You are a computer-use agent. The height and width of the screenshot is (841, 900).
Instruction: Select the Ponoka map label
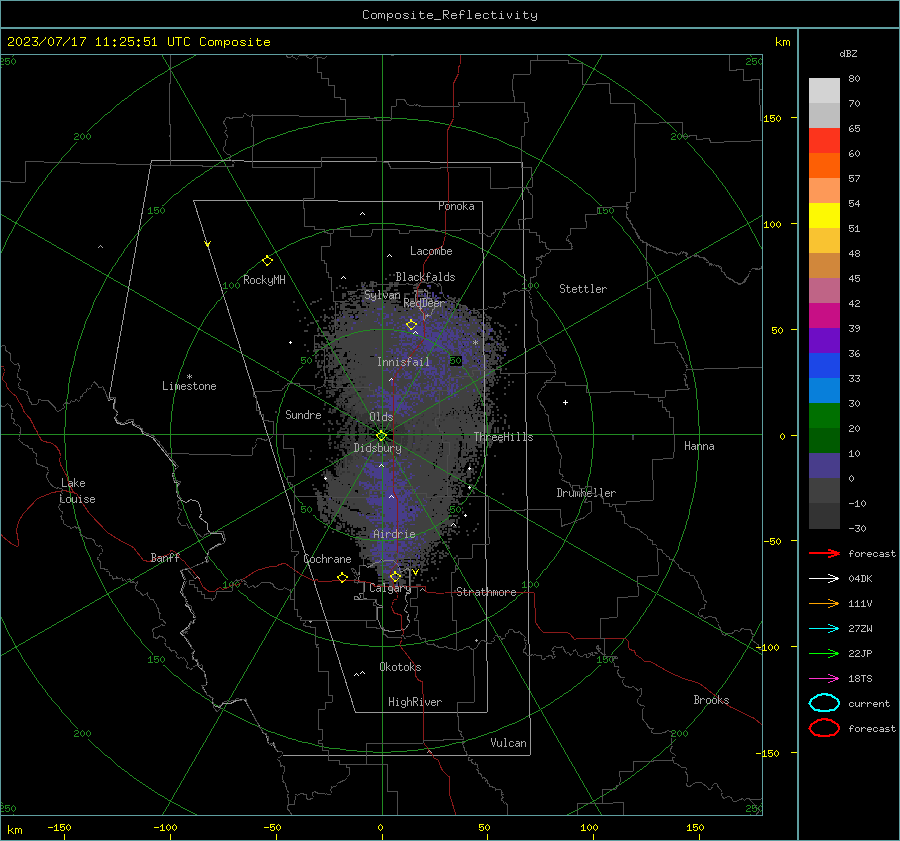click(x=456, y=206)
